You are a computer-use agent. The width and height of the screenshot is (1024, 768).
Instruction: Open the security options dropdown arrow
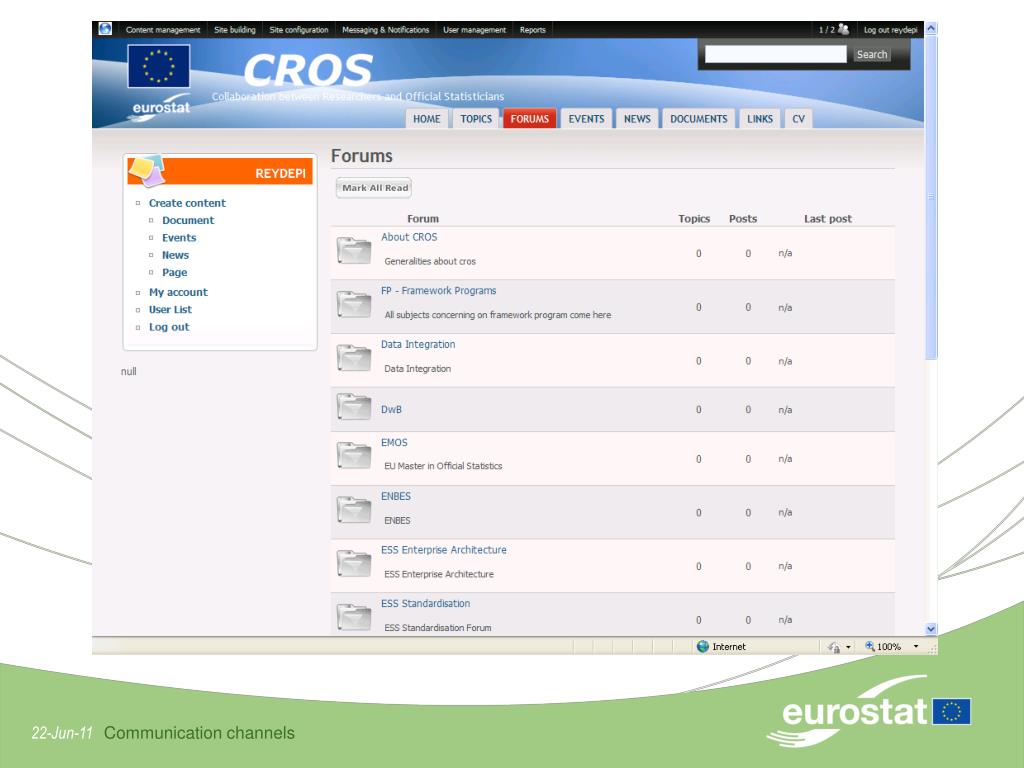tap(848, 647)
